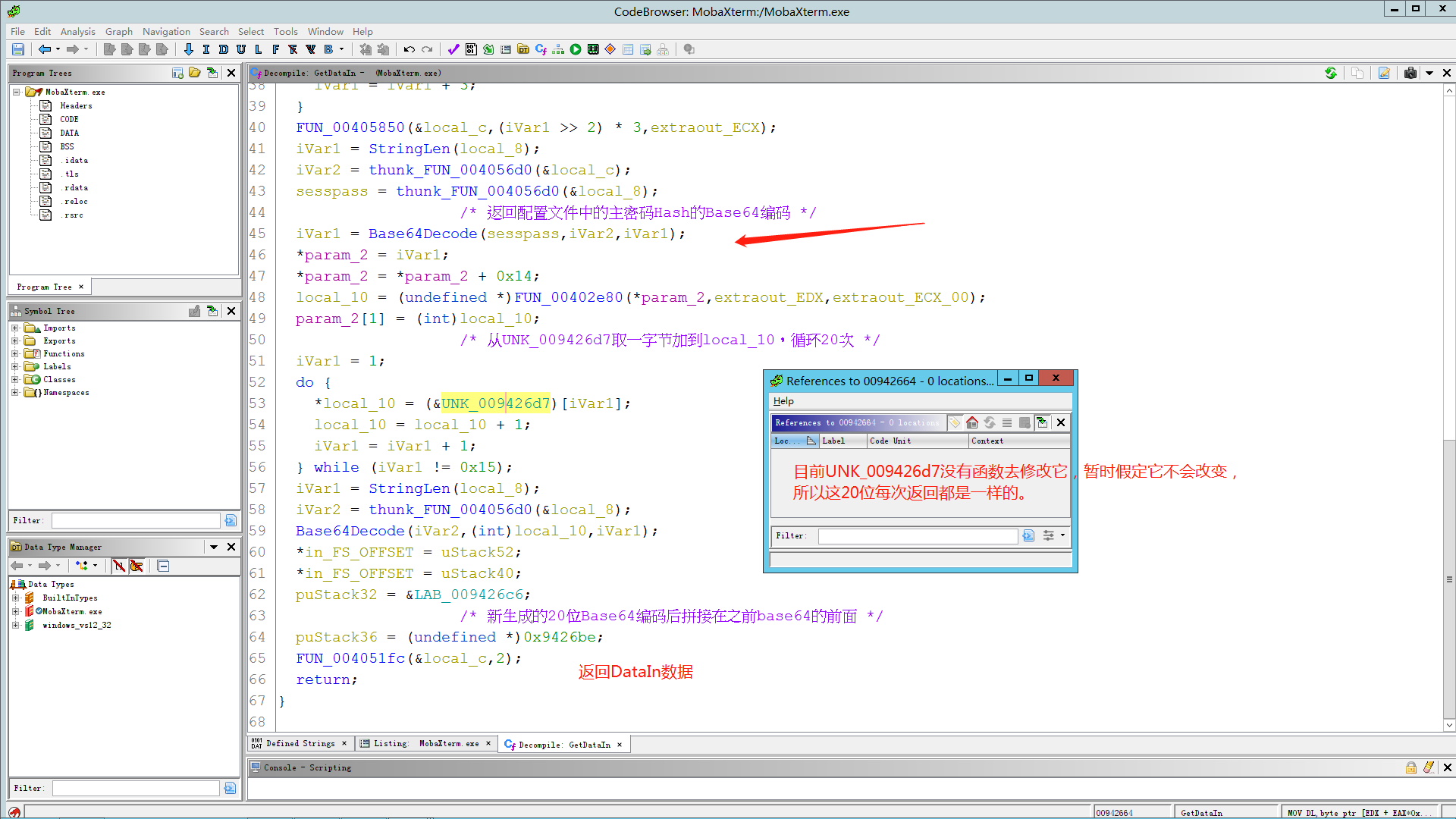Toggle incoming navigation in Symbol Tree header
Viewport: 1456px width, 819px height.
click(x=213, y=311)
